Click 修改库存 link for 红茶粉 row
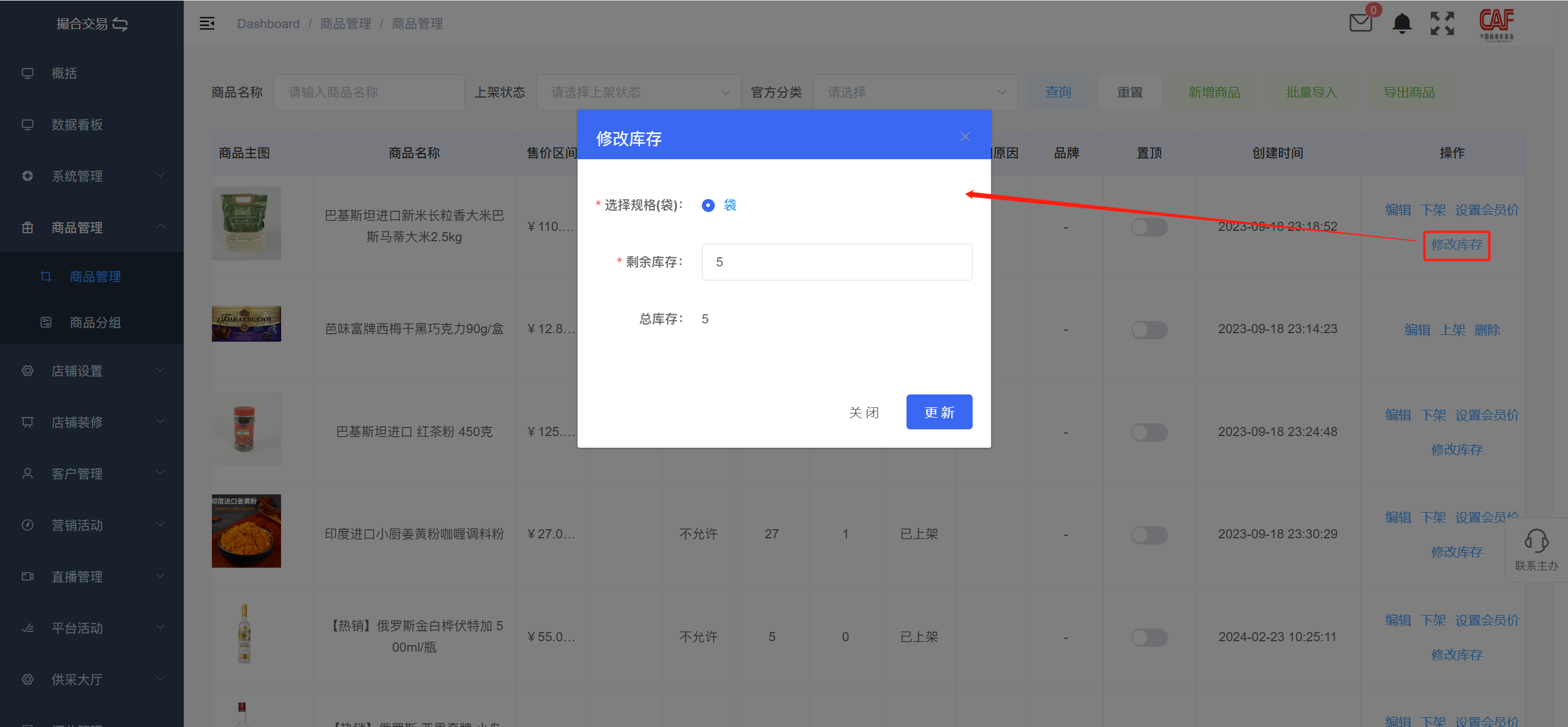 (1457, 450)
